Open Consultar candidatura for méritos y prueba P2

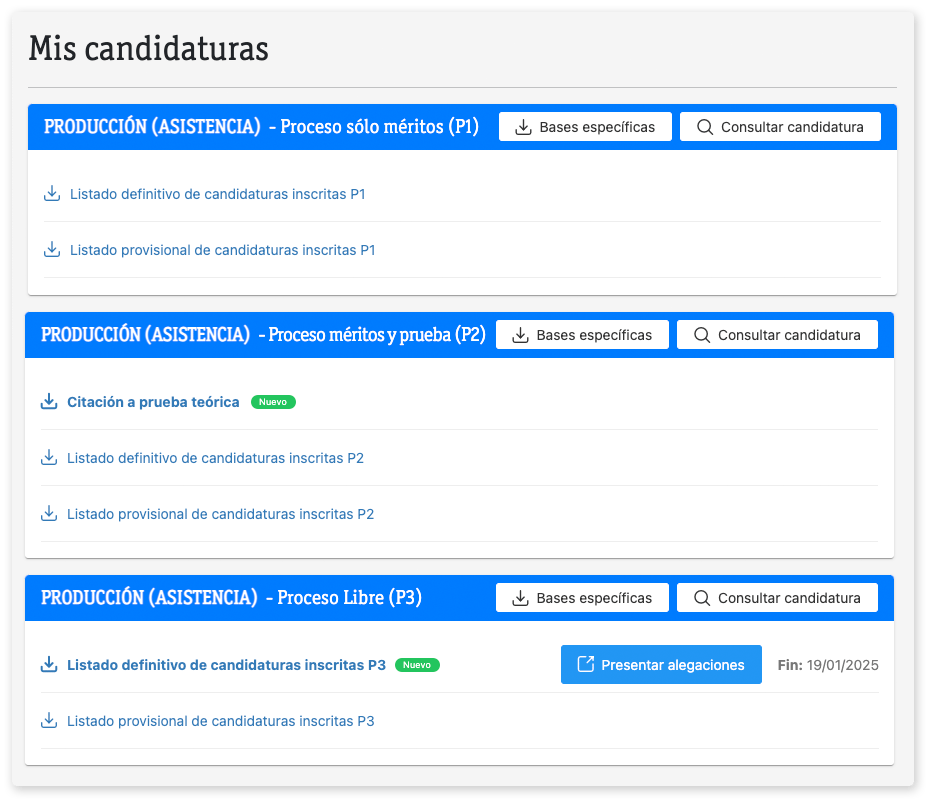click(777, 335)
